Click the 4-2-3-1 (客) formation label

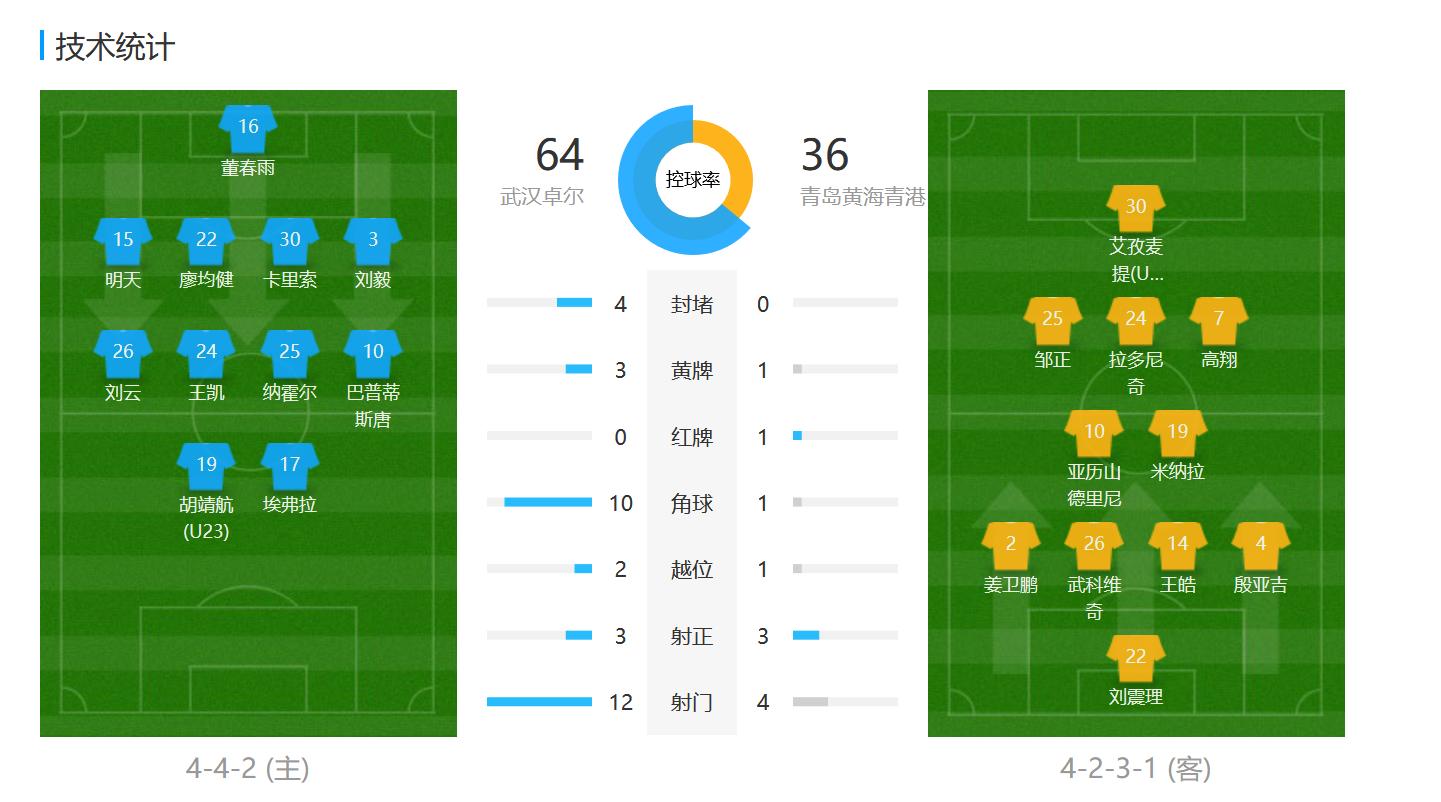(x=1136, y=768)
